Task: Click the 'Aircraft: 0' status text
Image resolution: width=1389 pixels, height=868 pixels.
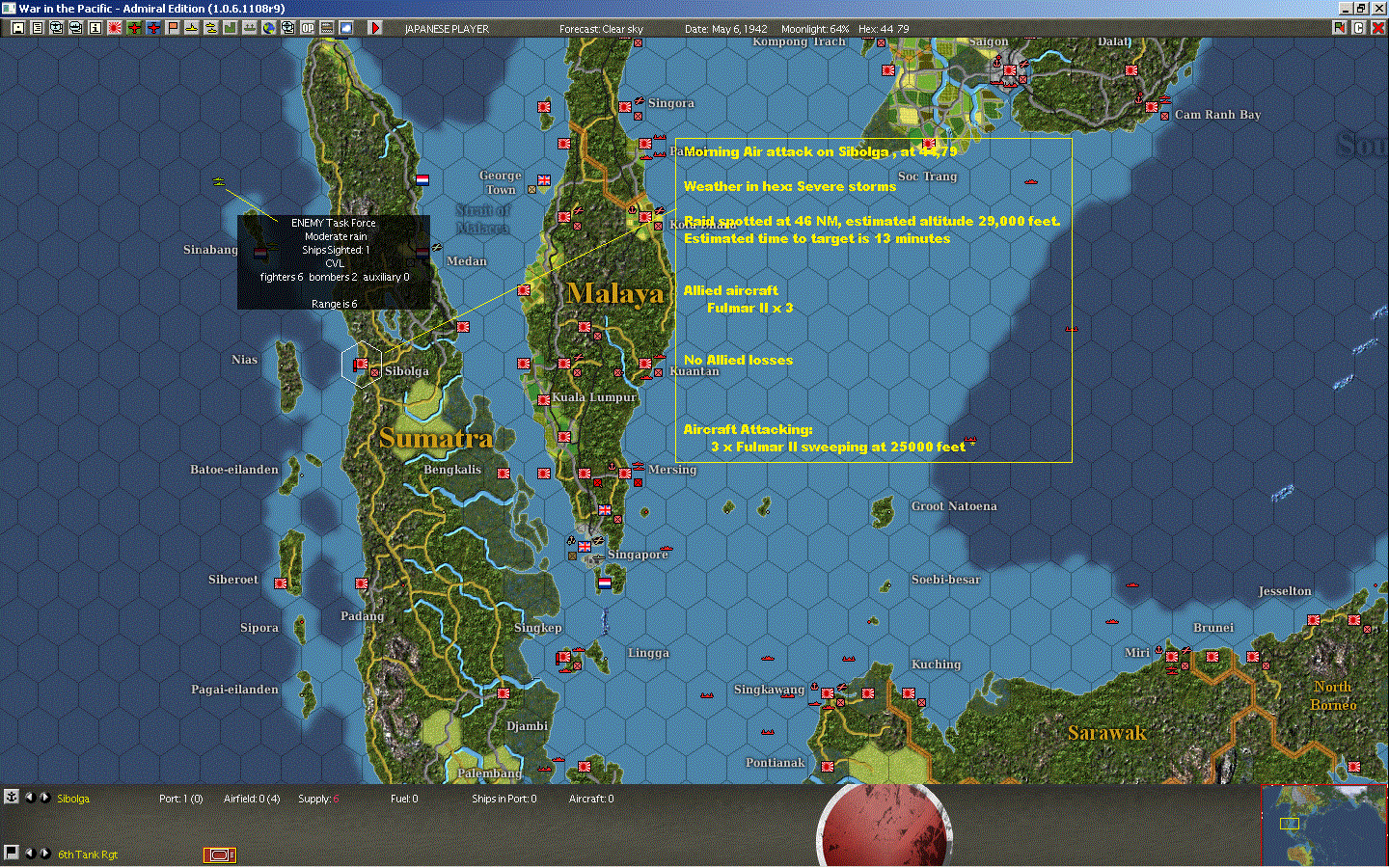Action: click(x=591, y=799)
